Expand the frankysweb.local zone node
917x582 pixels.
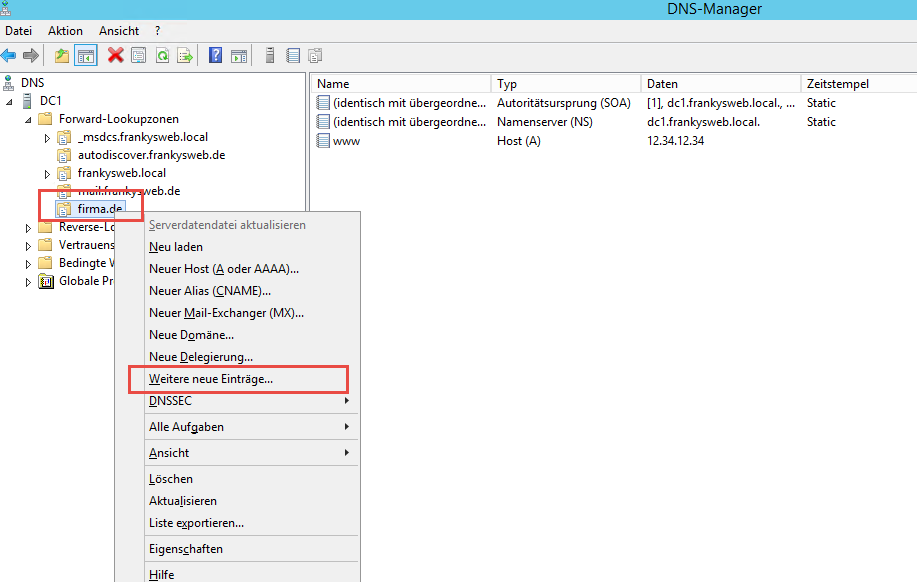(47, 174)
